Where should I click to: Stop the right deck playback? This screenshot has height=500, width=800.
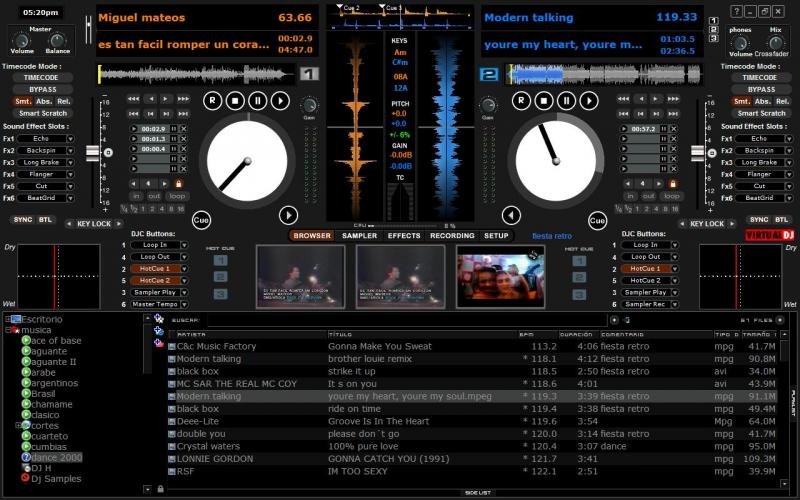544,101
